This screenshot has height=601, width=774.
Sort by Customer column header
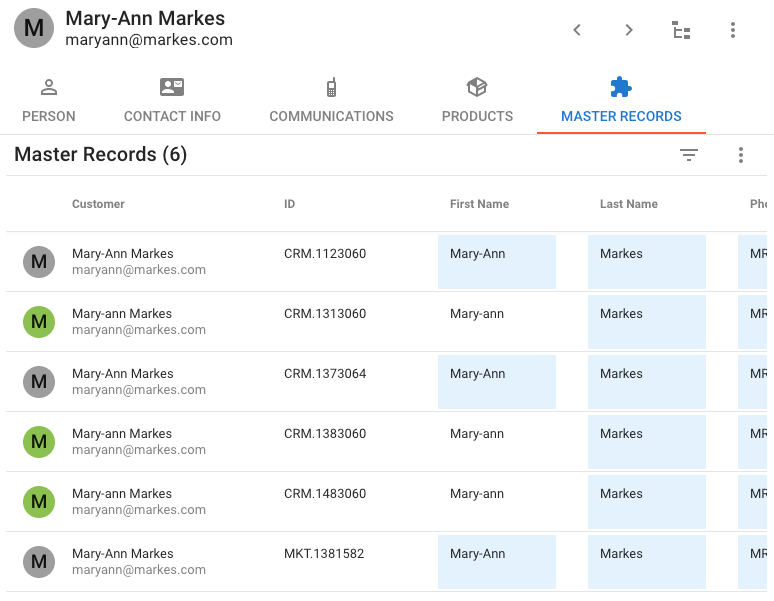tap(98, 204)
